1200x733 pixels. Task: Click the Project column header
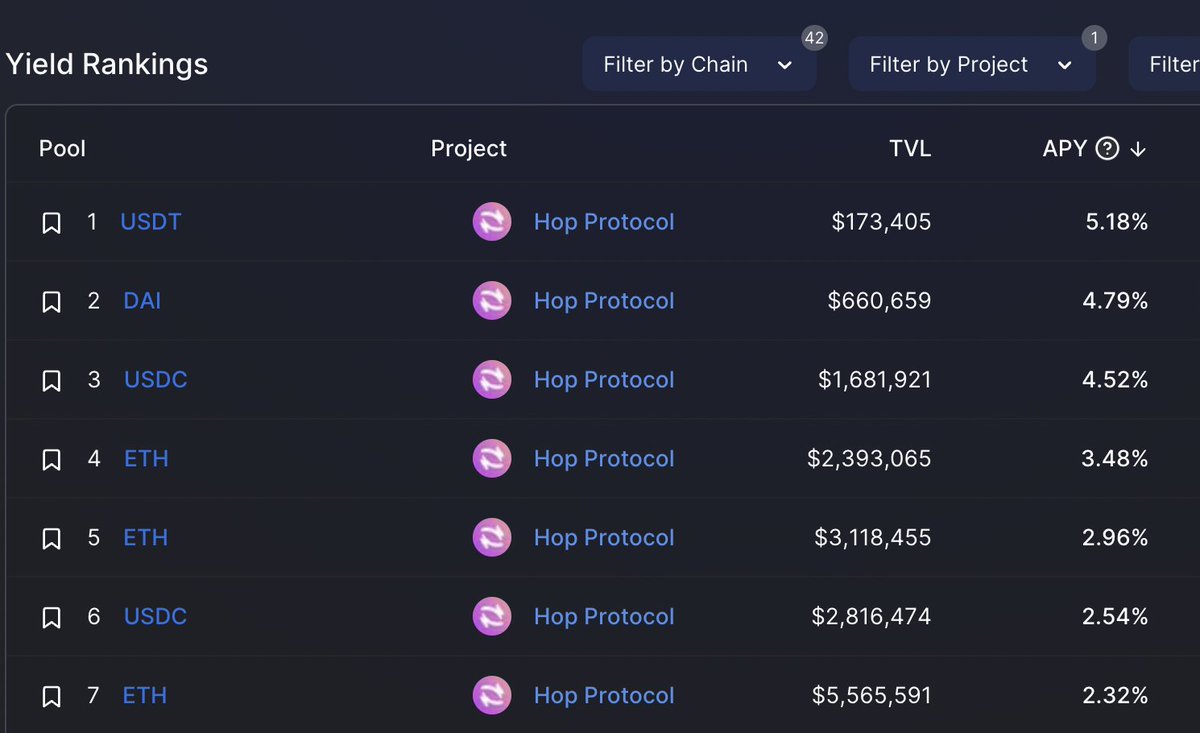tap(468, 149)
